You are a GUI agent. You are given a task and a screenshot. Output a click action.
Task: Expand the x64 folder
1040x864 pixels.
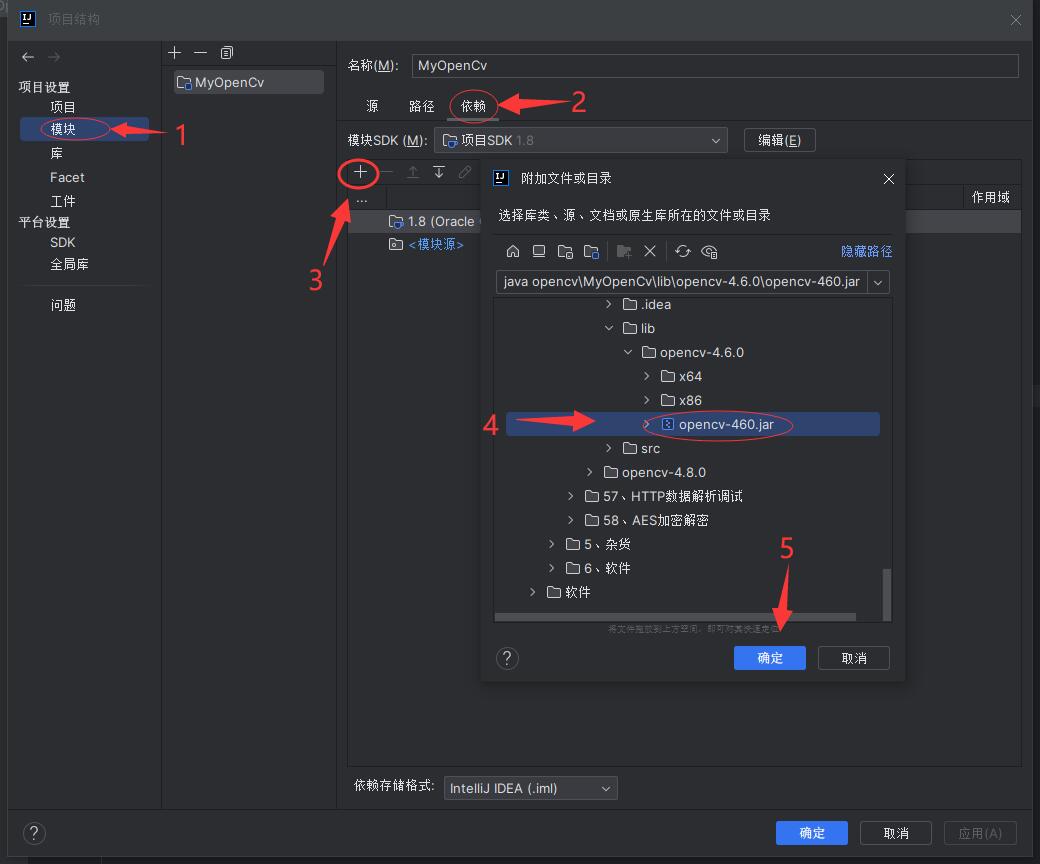[647, 376]
